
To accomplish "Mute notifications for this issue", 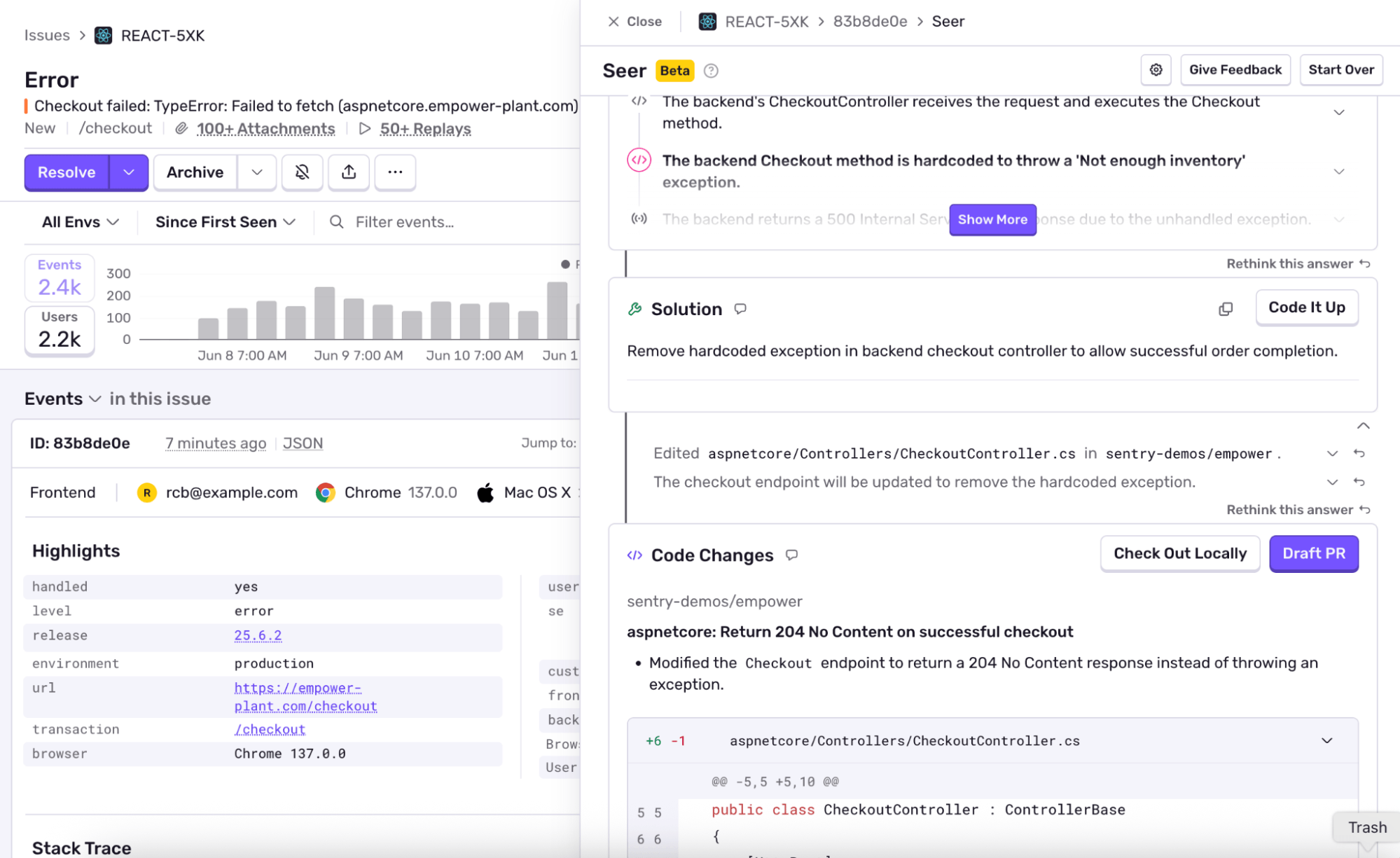I will coord(302,172).
